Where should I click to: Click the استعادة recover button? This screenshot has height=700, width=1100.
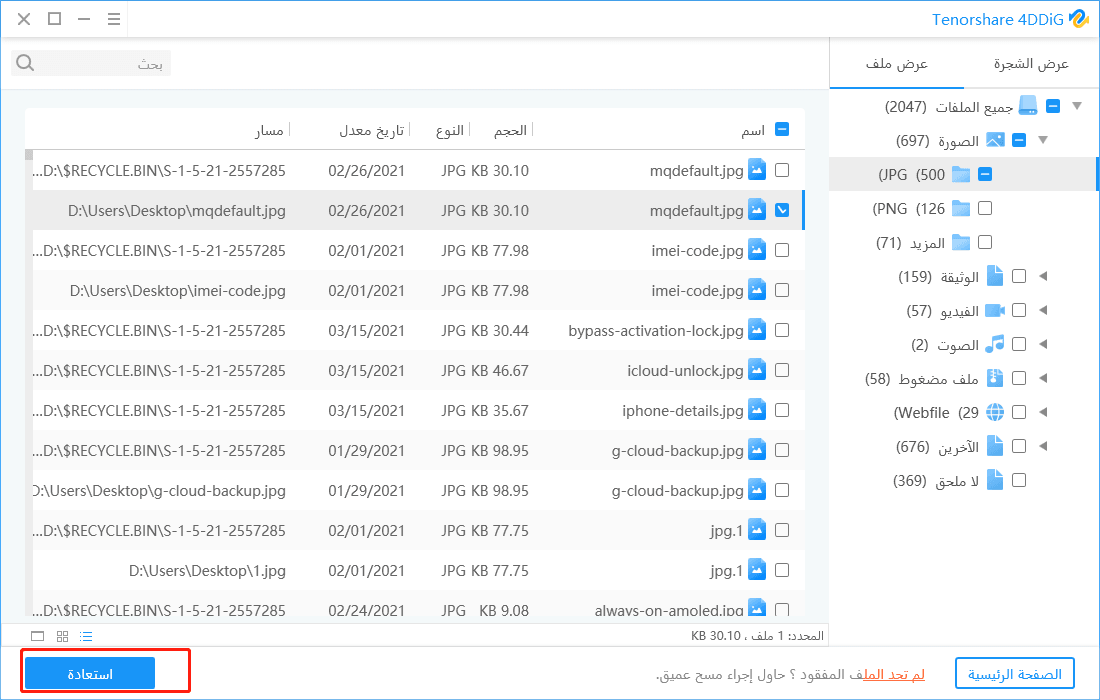coord(90,674)
